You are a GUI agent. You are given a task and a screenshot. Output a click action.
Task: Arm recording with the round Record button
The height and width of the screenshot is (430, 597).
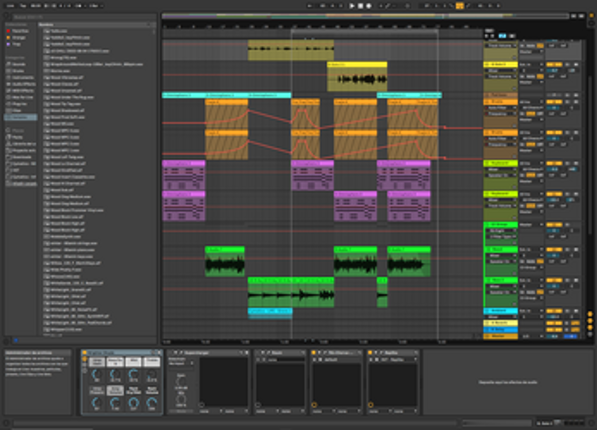coord(369,6)
